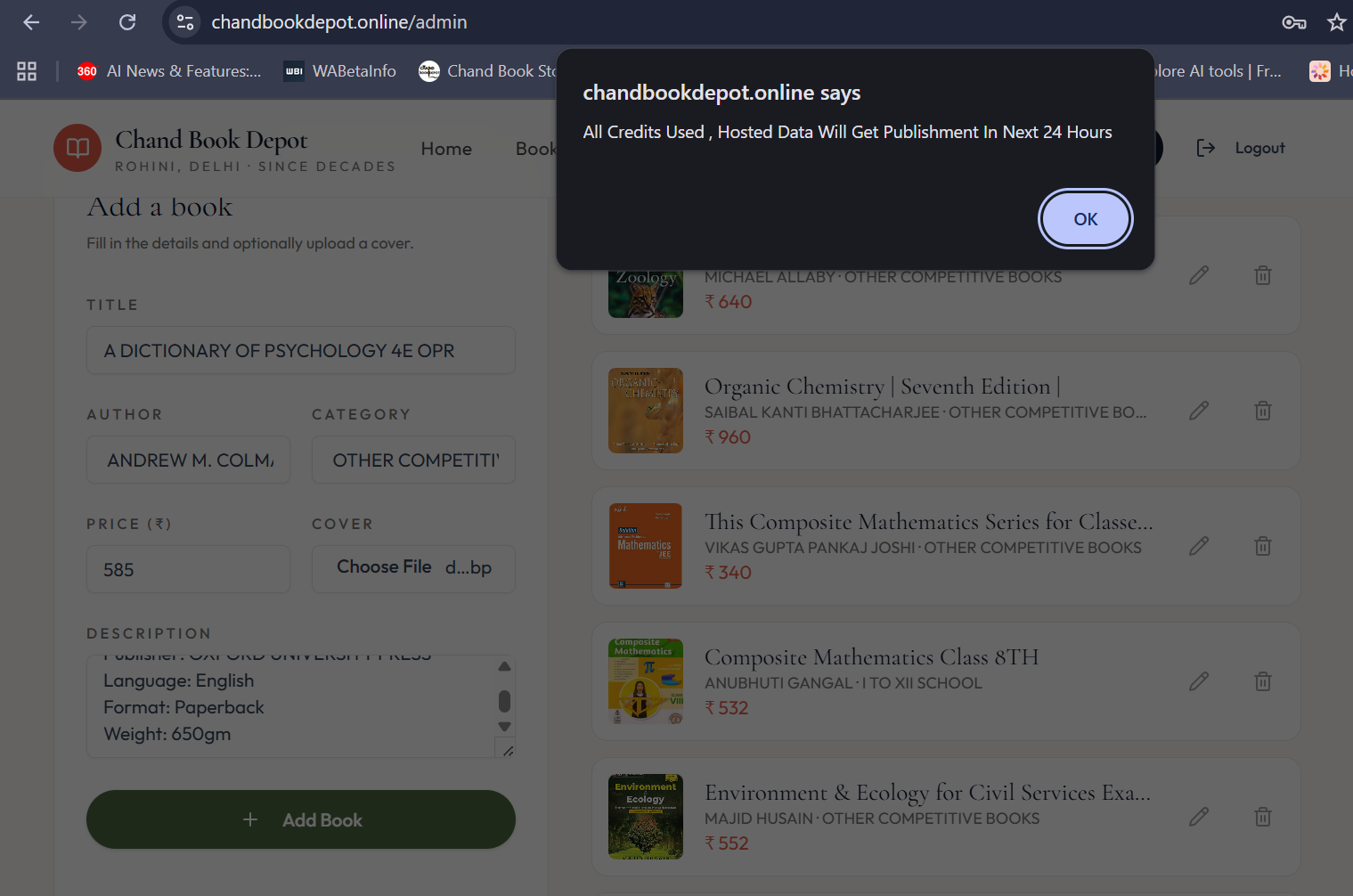Click the Logout button
Image resolution: width=1353 pixels, height=896 pixels.
pyautogui.click(x=1241, y=148)
